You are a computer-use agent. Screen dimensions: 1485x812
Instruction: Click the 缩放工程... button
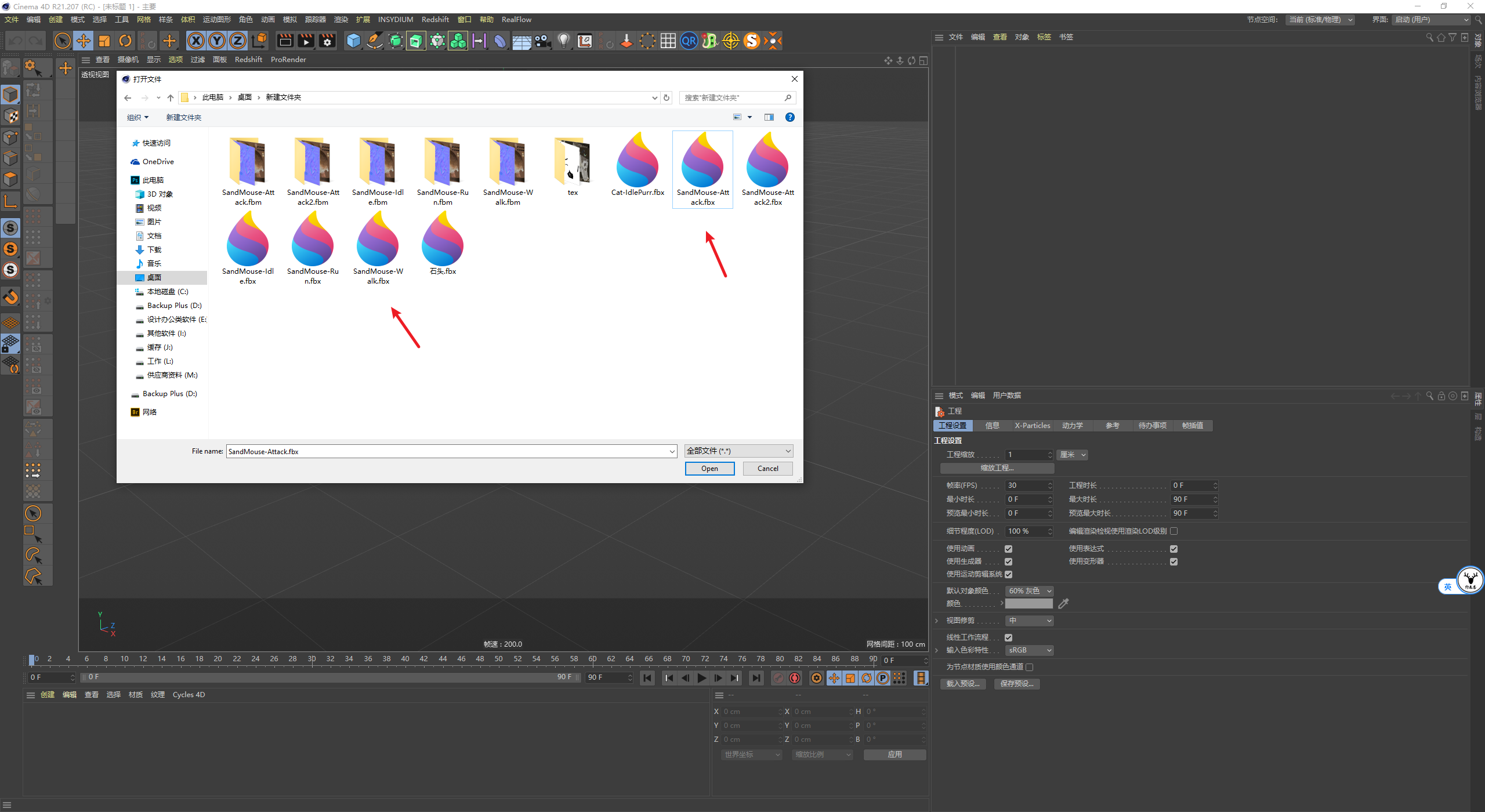pyautogui.click(x=997, y=467)
